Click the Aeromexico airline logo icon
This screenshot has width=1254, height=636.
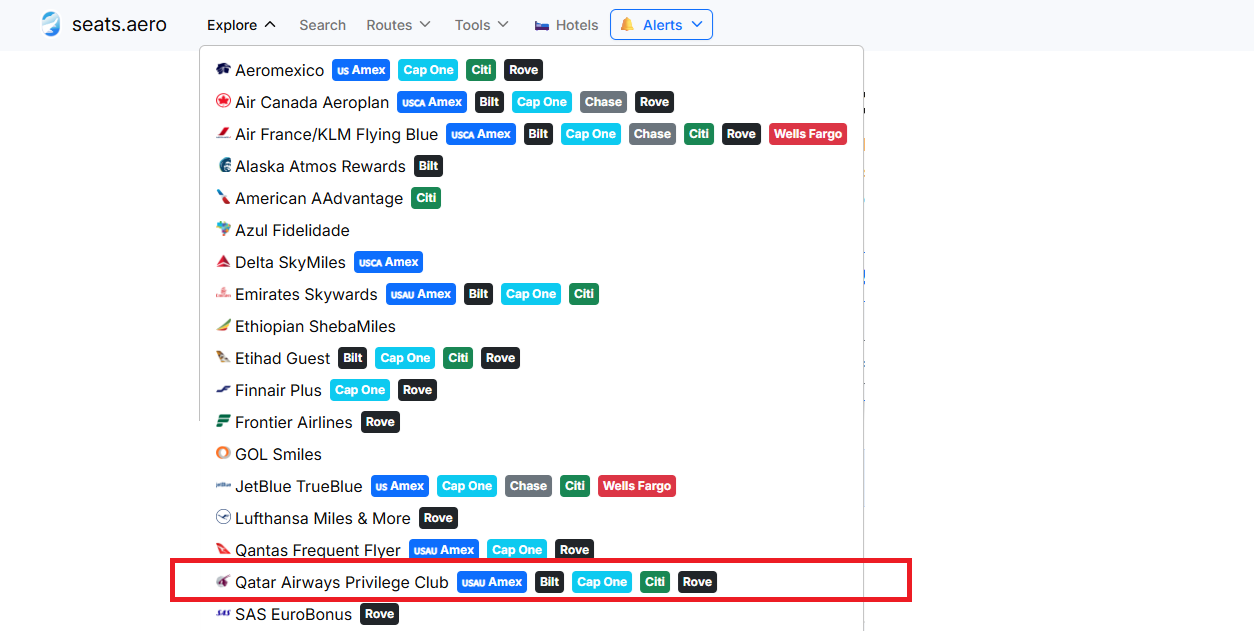click(x=223, y=69)
